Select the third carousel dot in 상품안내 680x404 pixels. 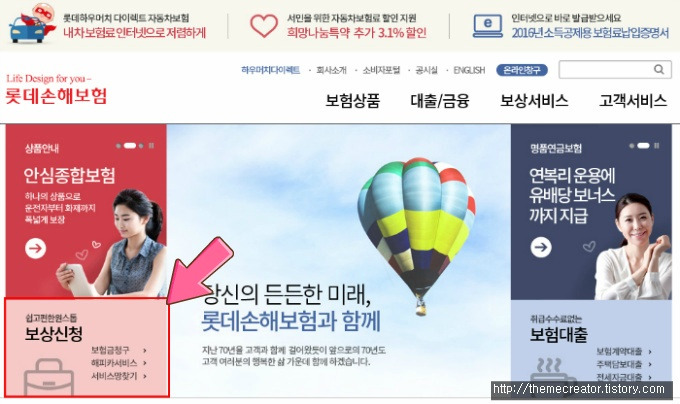(141, 146)
